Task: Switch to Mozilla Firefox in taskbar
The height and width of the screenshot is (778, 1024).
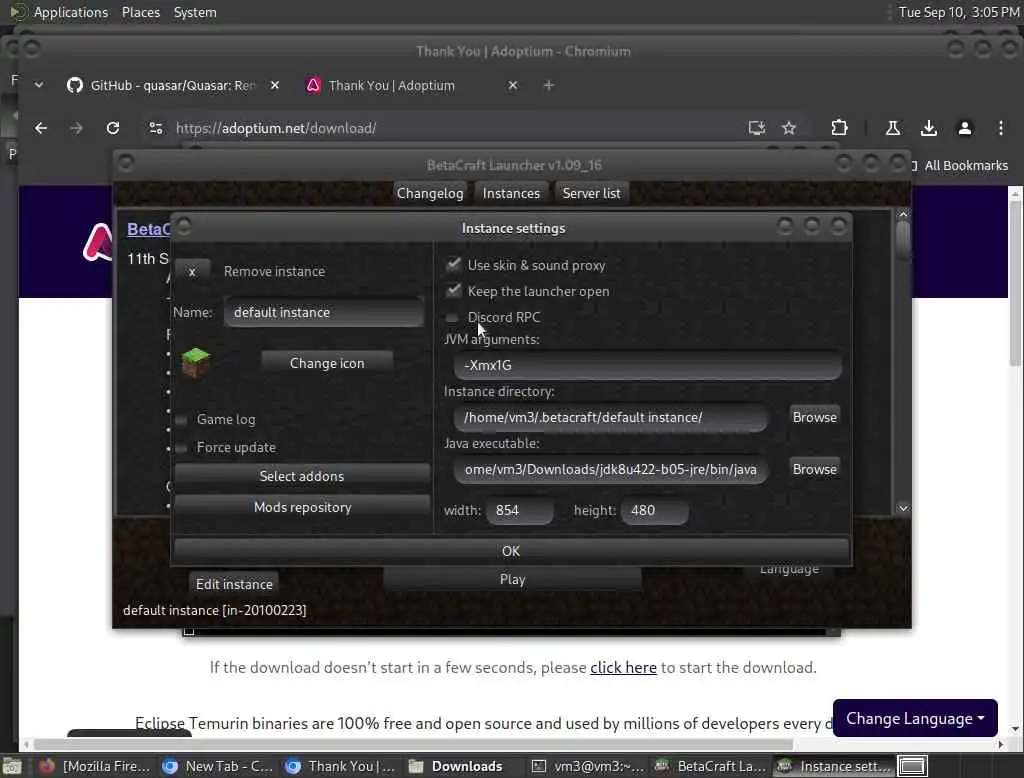Action: coord(95,766)
